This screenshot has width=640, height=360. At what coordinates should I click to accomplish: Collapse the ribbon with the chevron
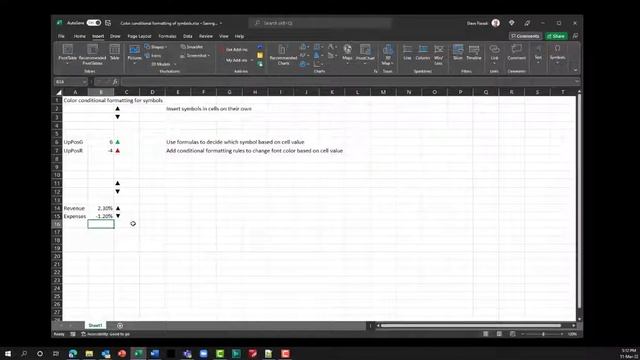[x=576, y=70]
